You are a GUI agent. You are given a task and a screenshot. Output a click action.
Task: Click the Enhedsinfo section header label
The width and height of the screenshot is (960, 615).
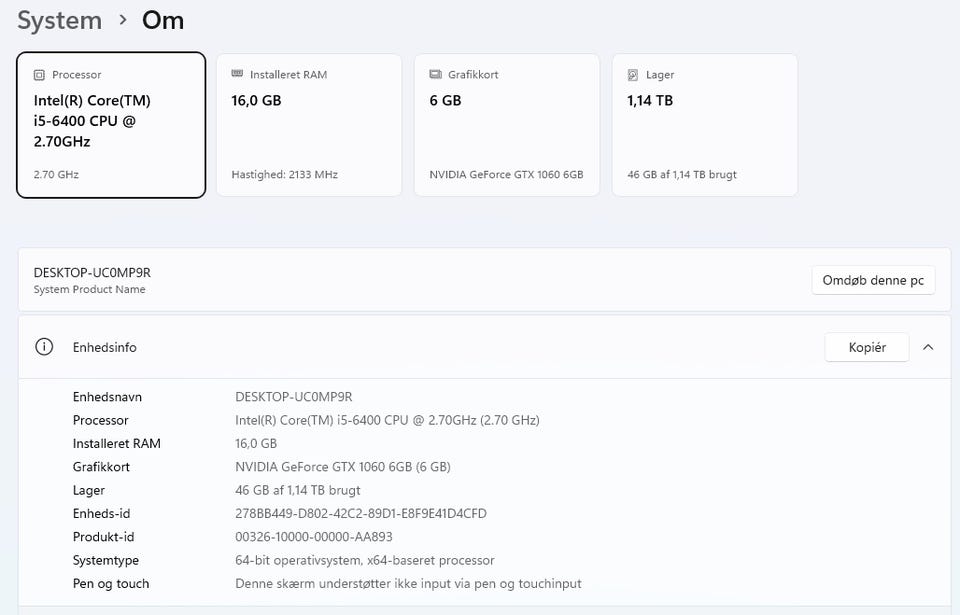click(105, 347)
